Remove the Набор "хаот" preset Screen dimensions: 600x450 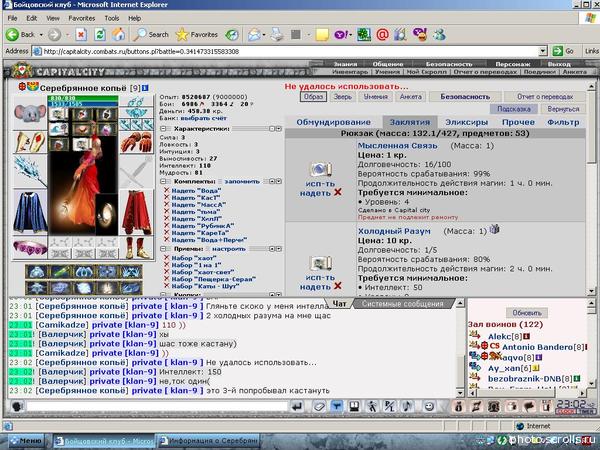pyautogui.click(x=166, y=257)
